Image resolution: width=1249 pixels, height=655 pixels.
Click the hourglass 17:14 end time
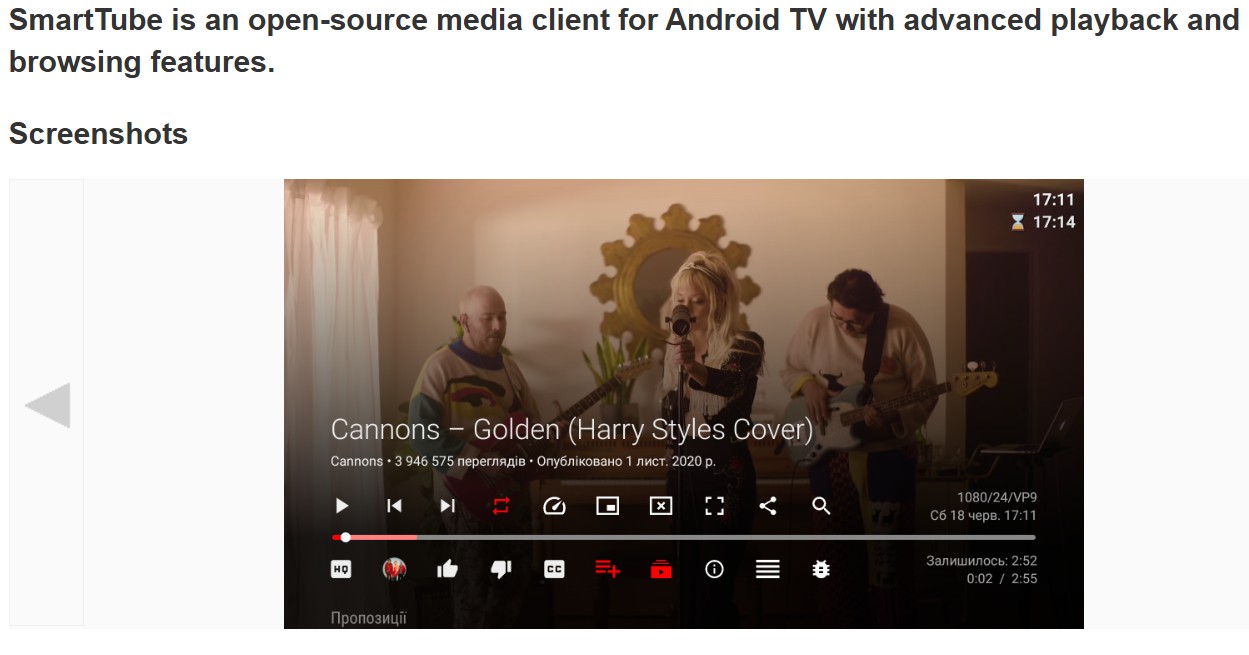pos(1043,222)
